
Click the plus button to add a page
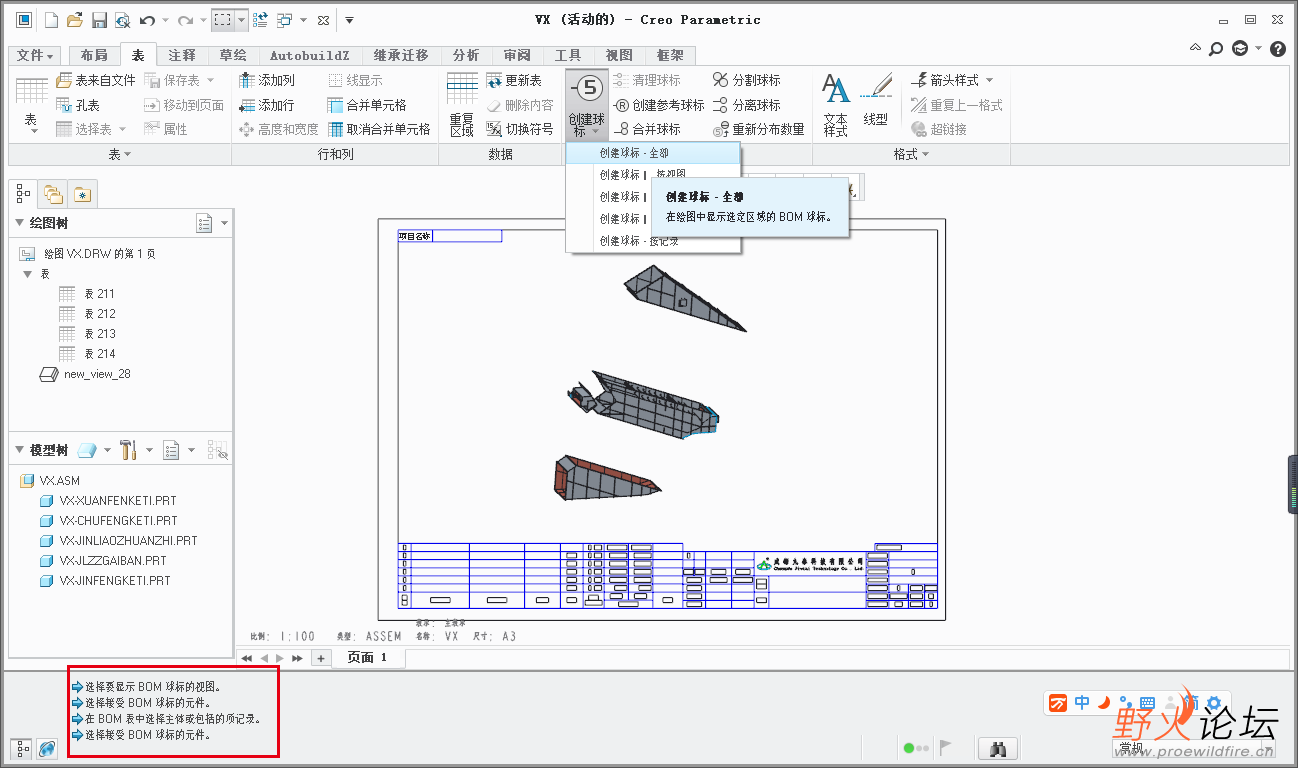click(321, 657)
